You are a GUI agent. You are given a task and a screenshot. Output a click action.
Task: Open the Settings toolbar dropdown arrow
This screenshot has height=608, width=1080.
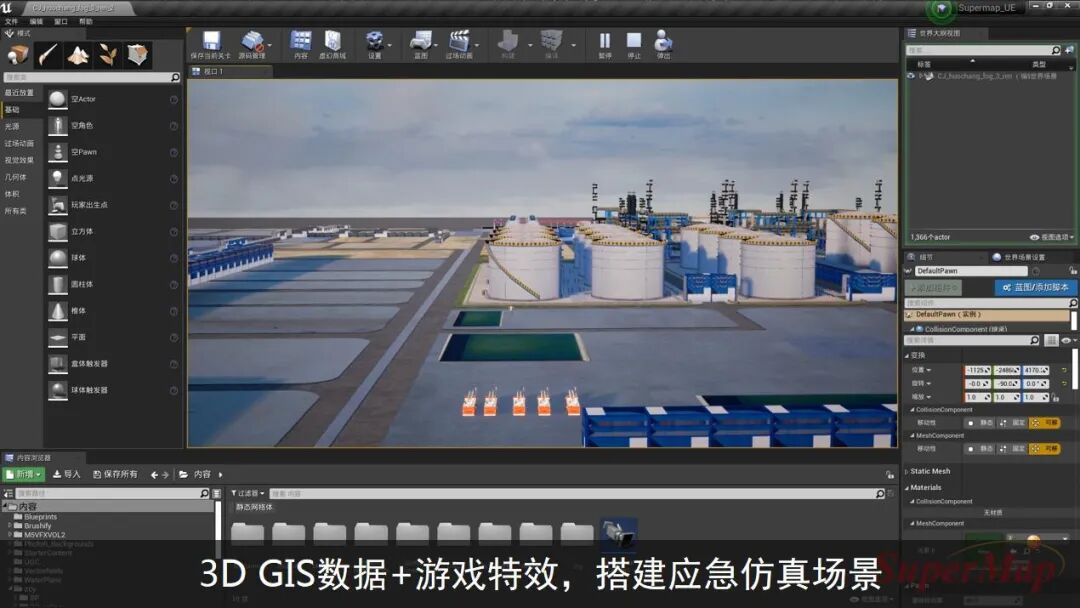pyautogui.click(x=390, y=45)
